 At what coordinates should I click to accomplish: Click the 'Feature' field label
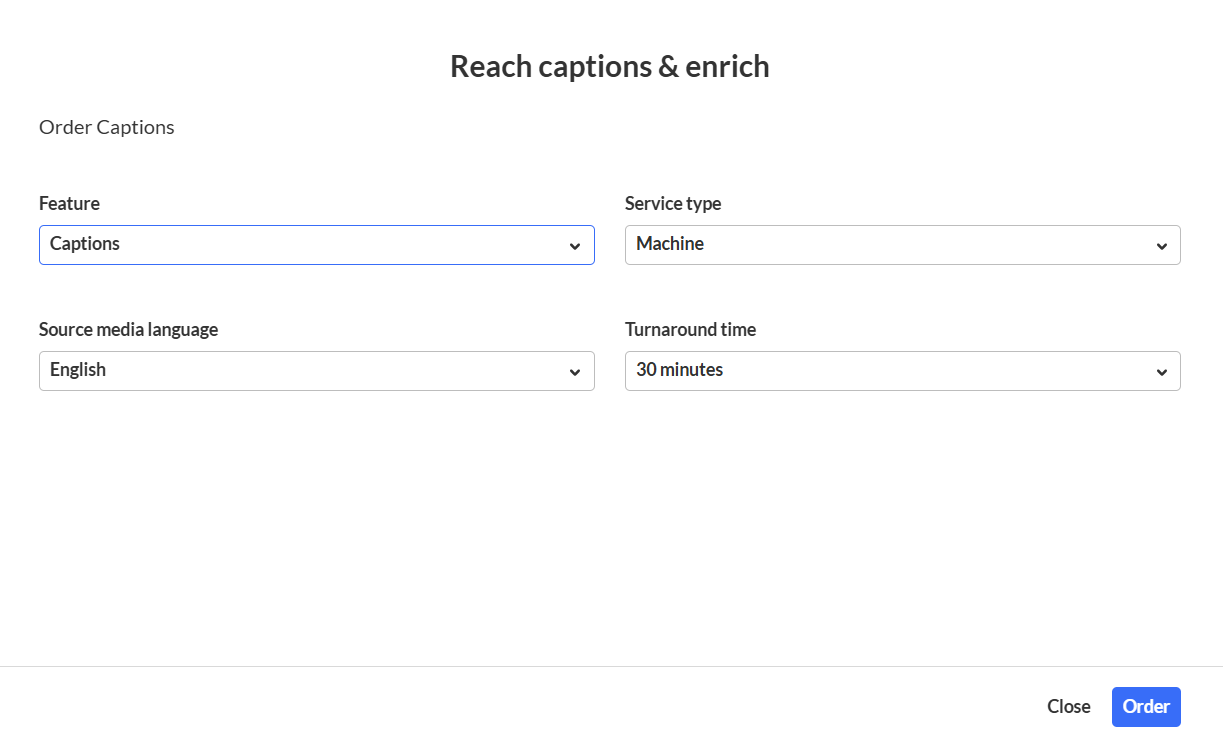69,204
